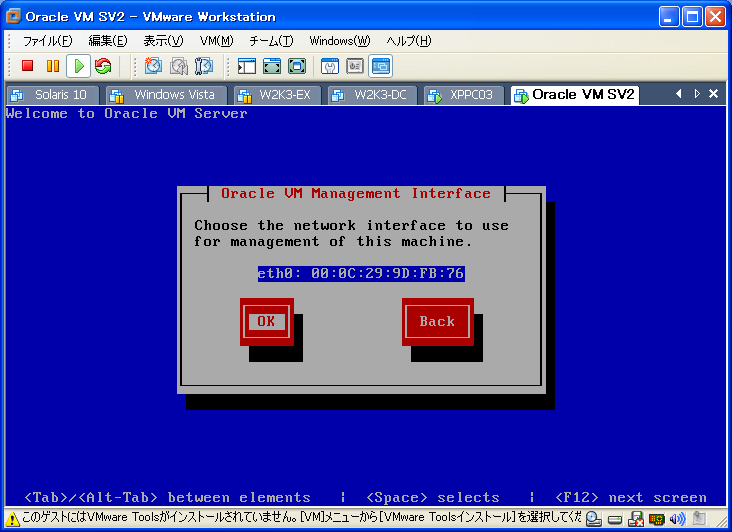Close the current VM tab with X
This screenshot has height=532, width=732.
(x=713, y=94)
